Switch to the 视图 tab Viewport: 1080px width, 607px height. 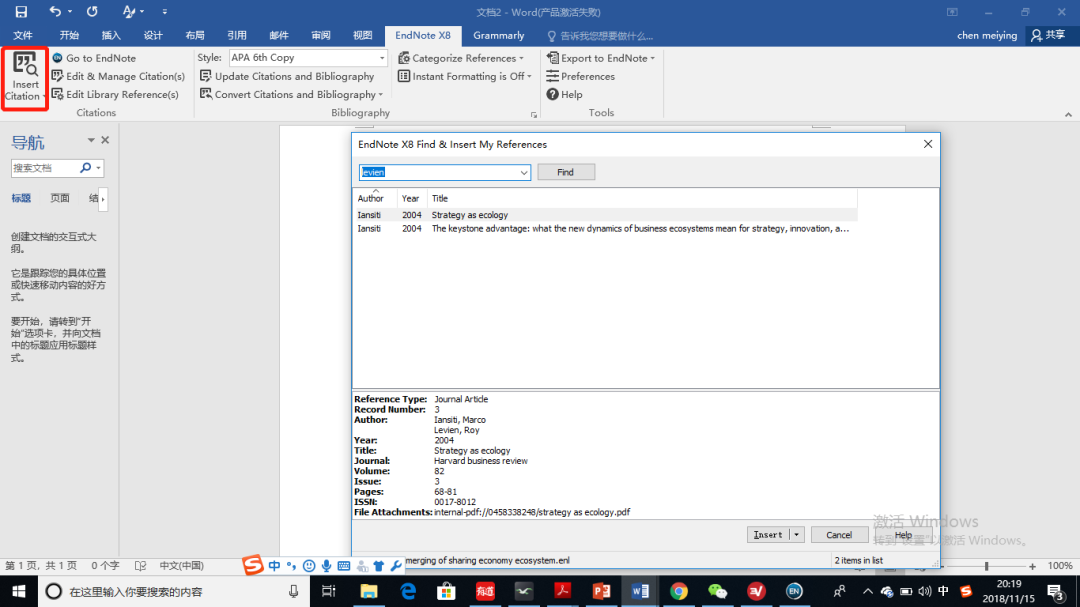[x=363, y=35]
